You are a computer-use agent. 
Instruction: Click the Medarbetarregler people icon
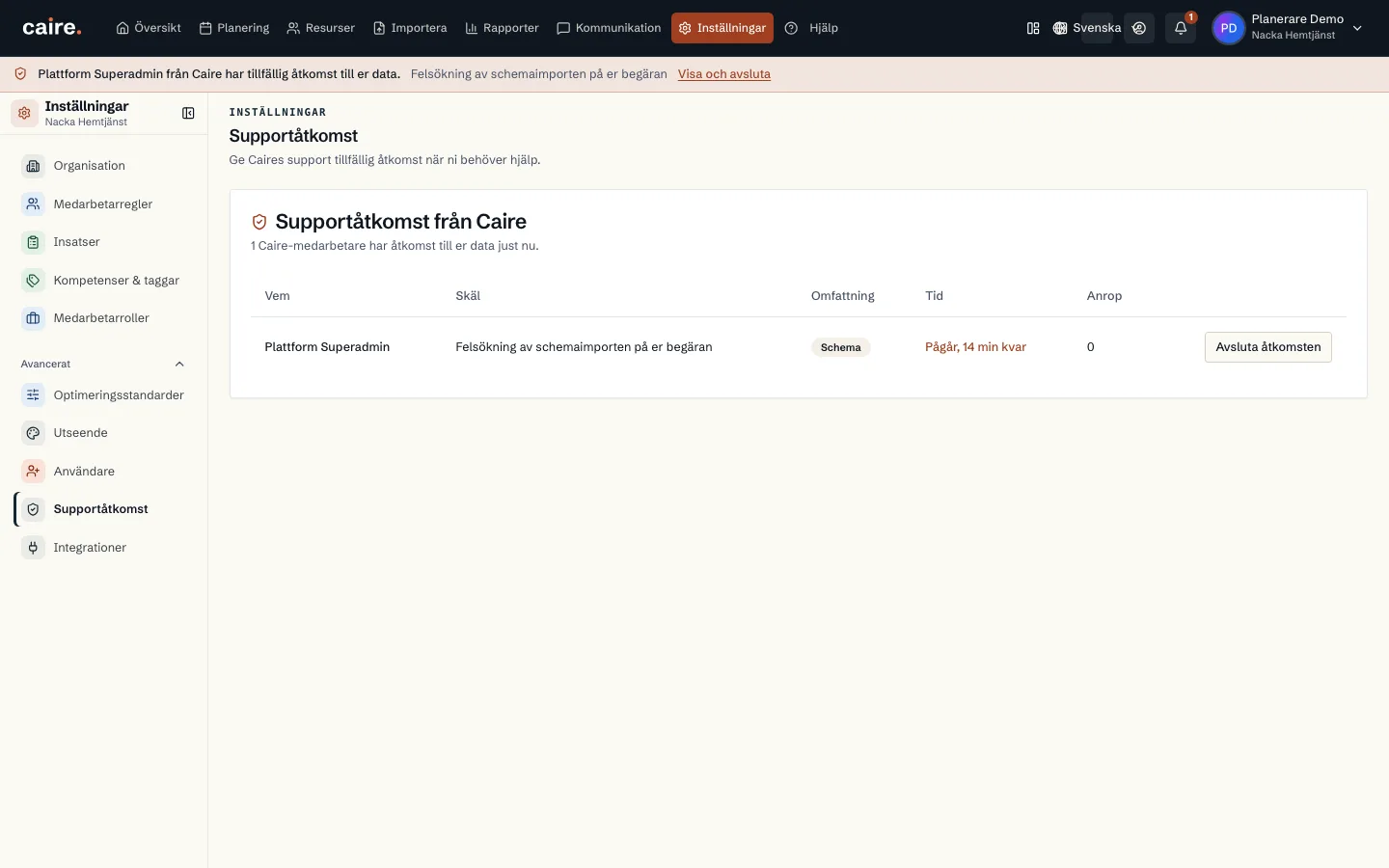tap(33, 204)
